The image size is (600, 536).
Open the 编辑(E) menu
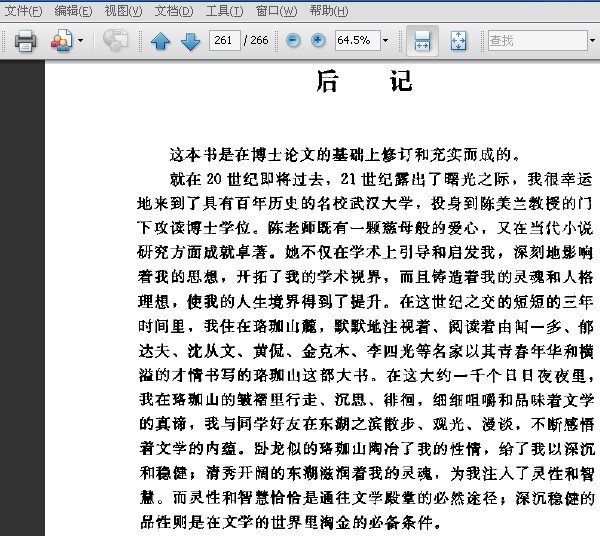[73, 11]
